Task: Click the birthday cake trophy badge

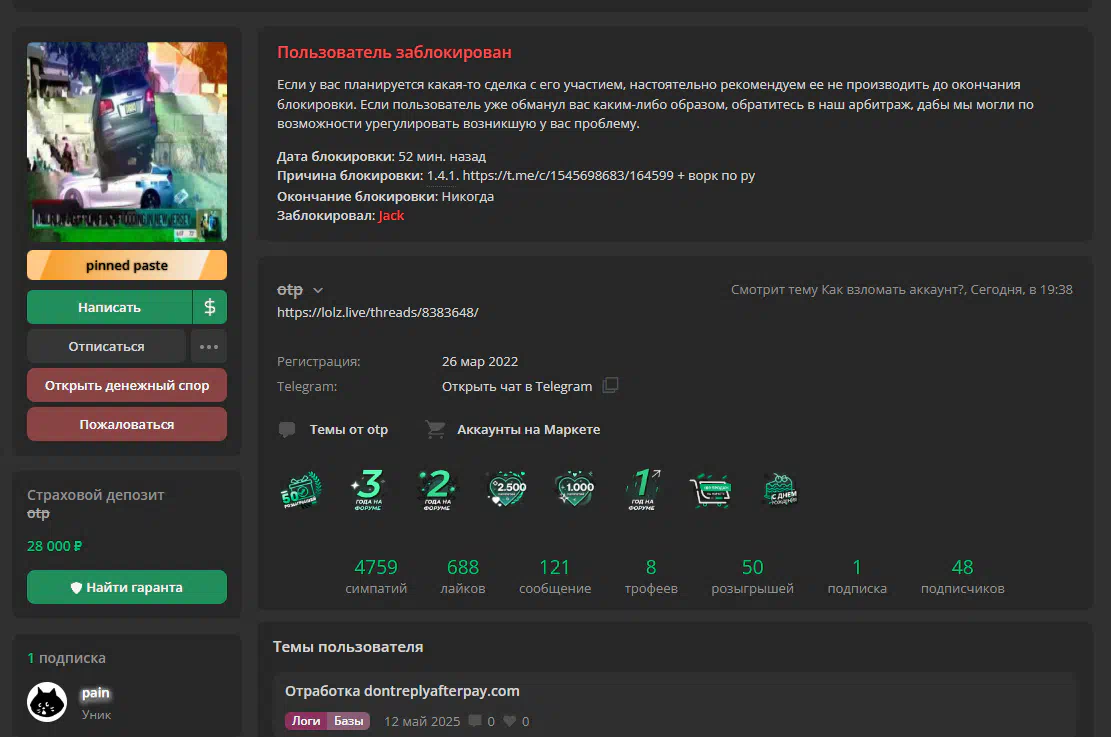Action: 780,490
